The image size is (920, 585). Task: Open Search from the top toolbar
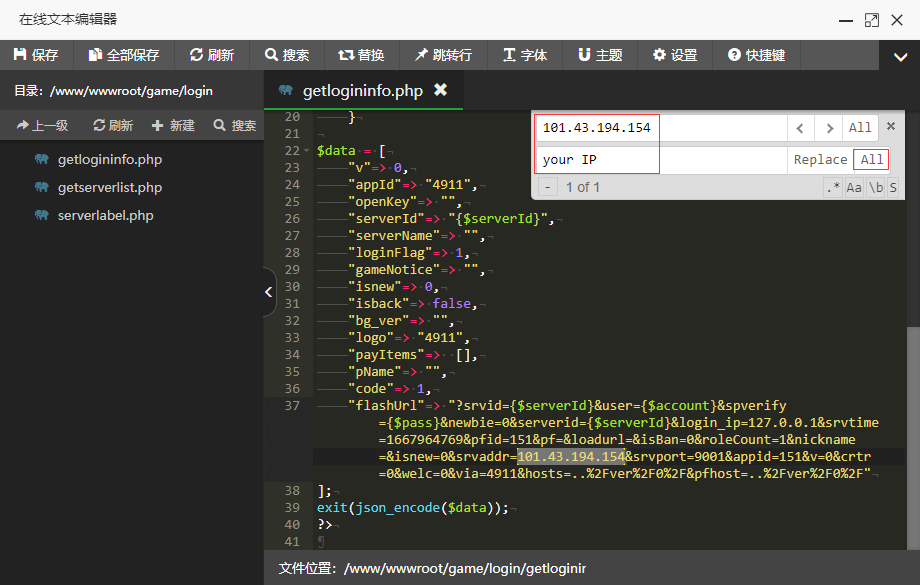pyautogui.click(x=287, y=55)
